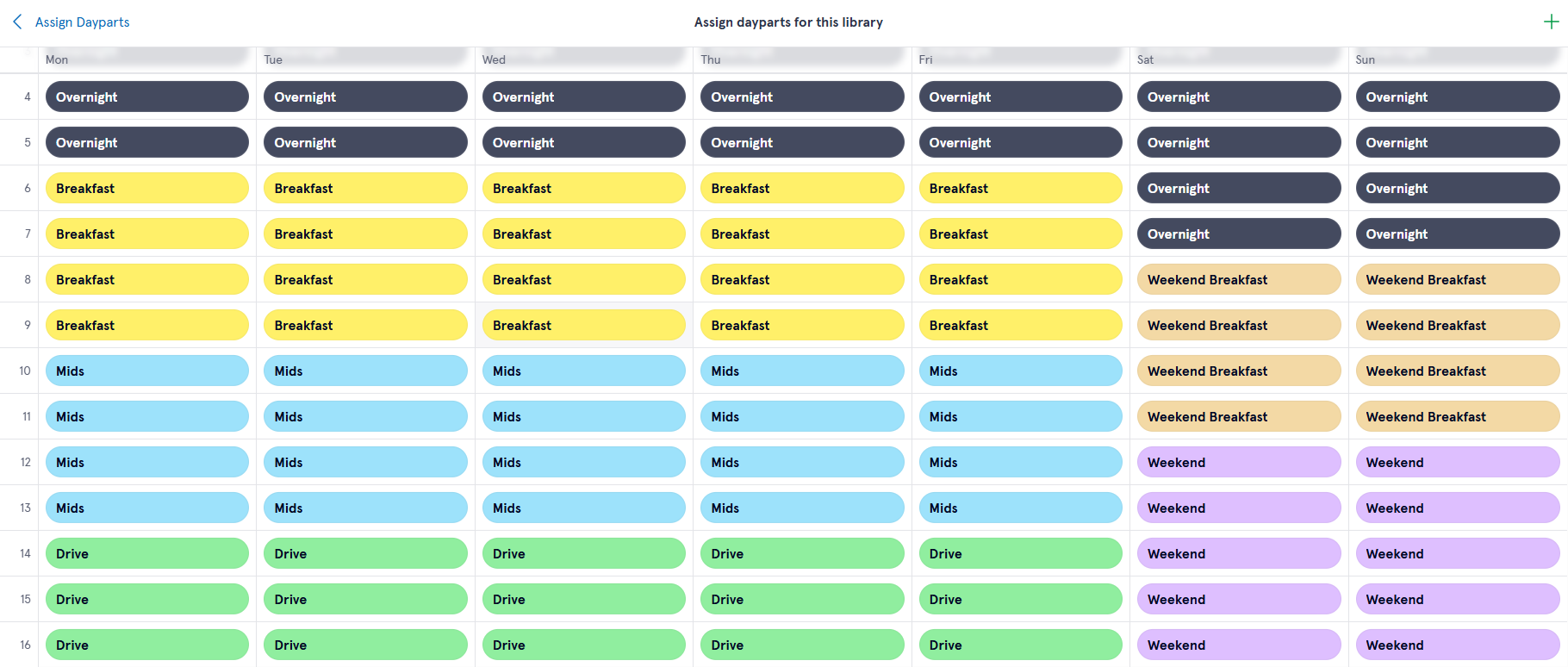Select Monday hour 13 Mids block

coord(146,508)
